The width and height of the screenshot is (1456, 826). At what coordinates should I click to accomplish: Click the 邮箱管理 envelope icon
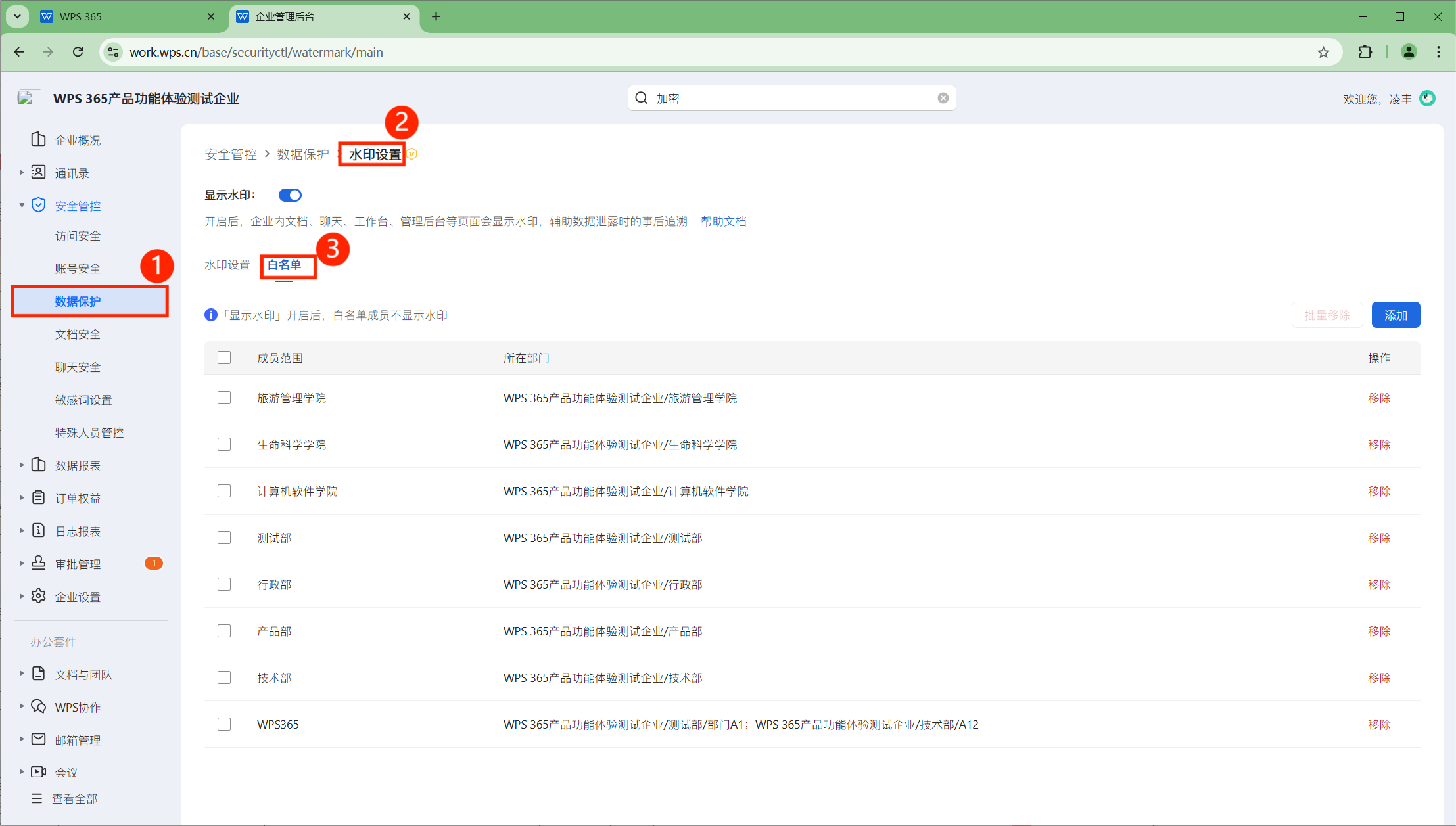(39, 739)
